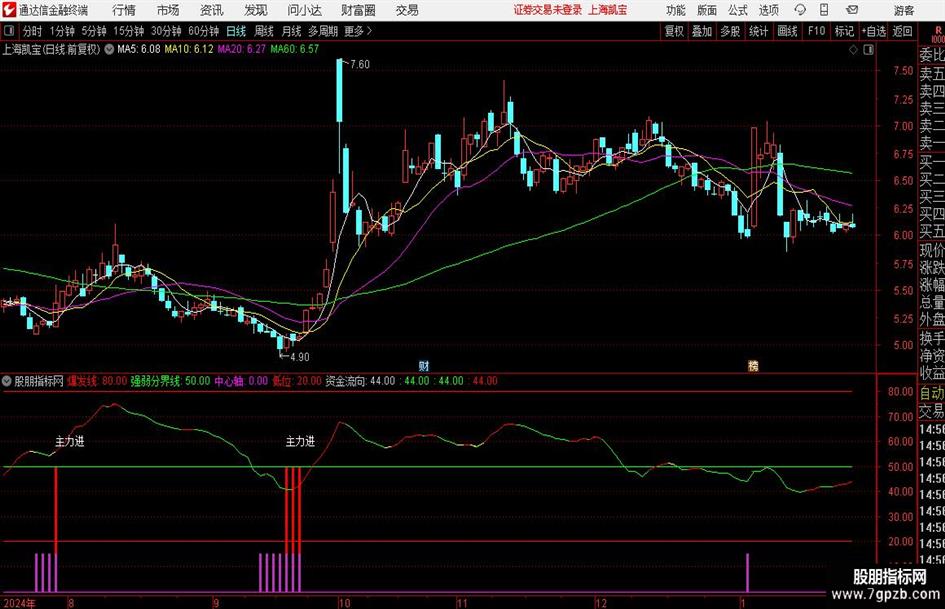945x609 pixels.
Task: Open the headset customer service icon
Action: point(800,10)
